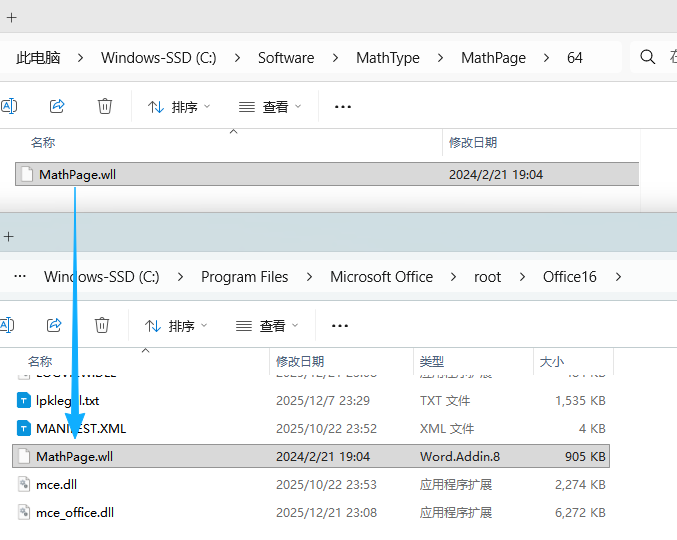Click 2025/12/7 23:29 date cell

click(x=323, y=401)
